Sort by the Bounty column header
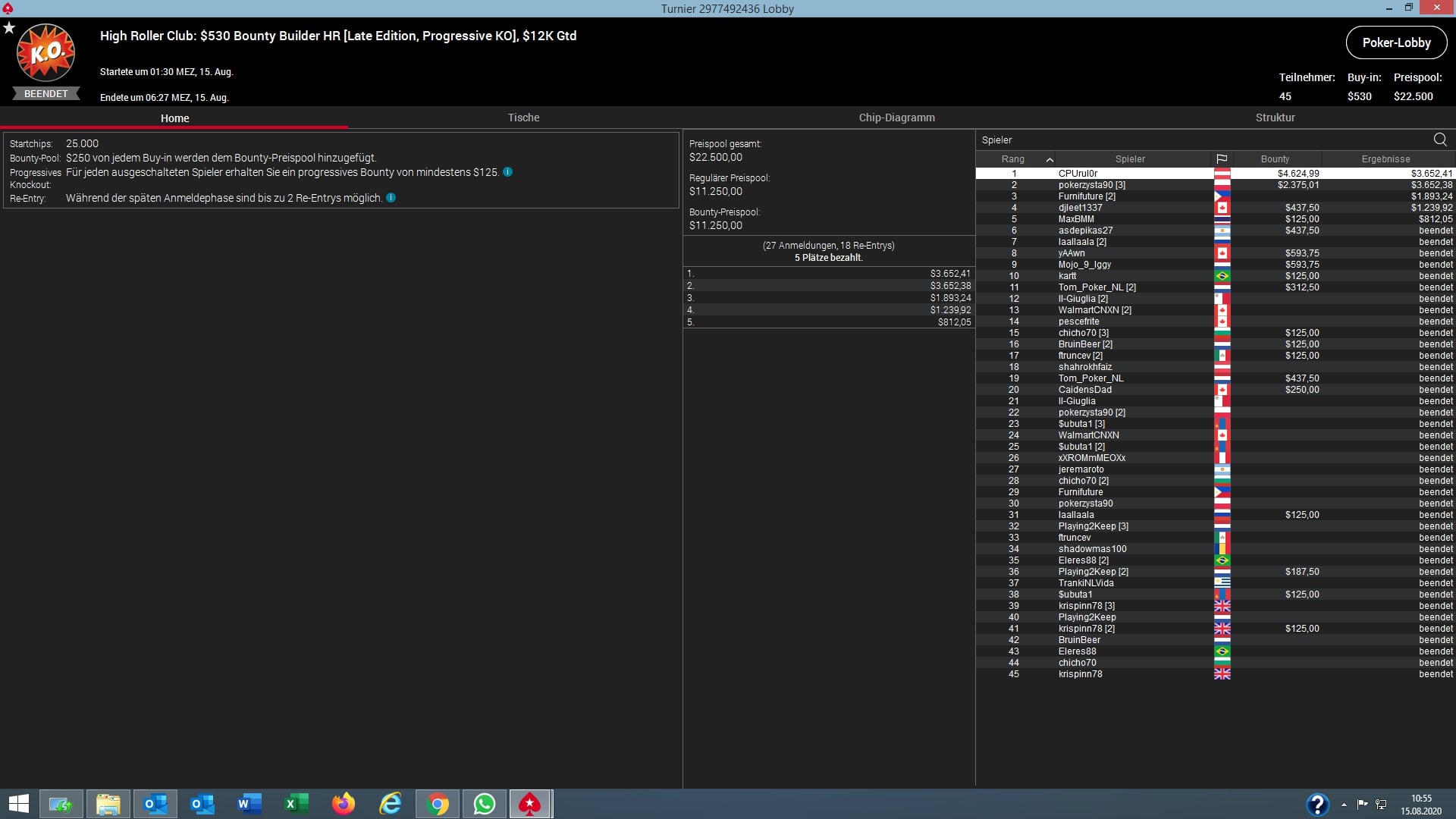 coord(1275,159)
